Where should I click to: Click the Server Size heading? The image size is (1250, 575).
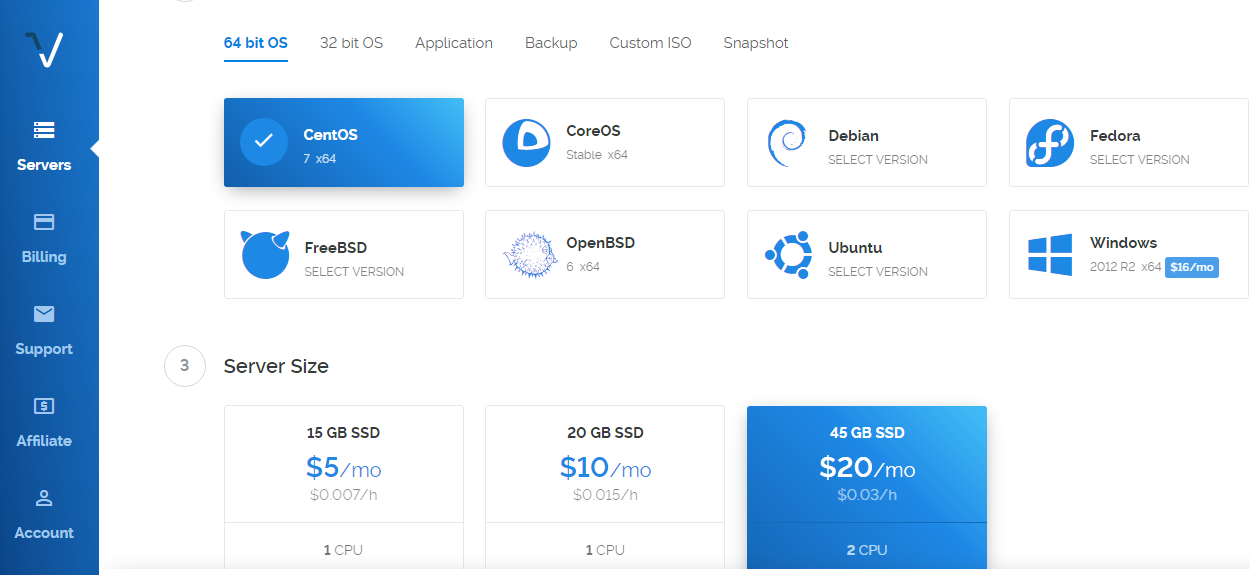point(276,366)
